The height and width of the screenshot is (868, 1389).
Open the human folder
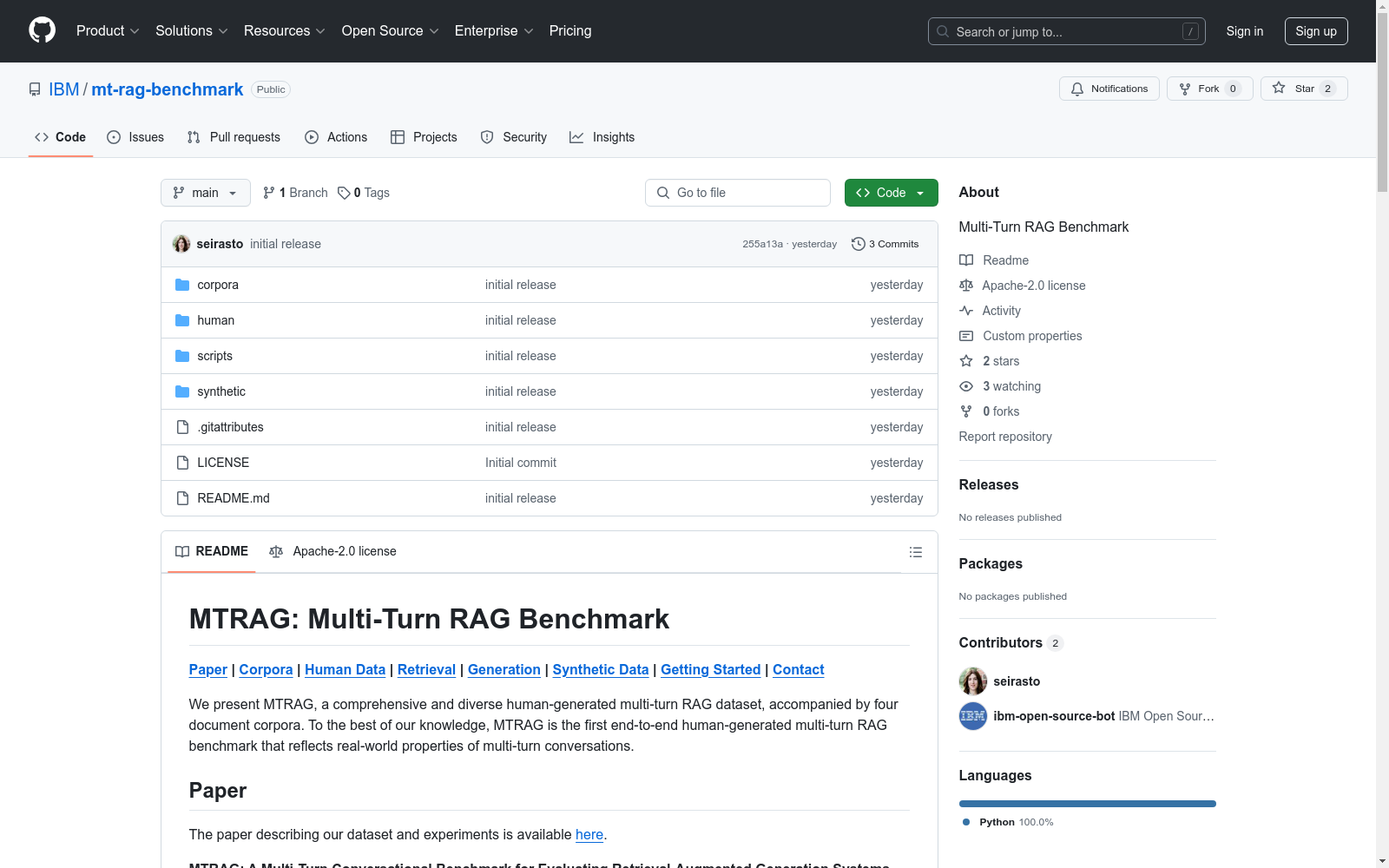click(215, 320)
